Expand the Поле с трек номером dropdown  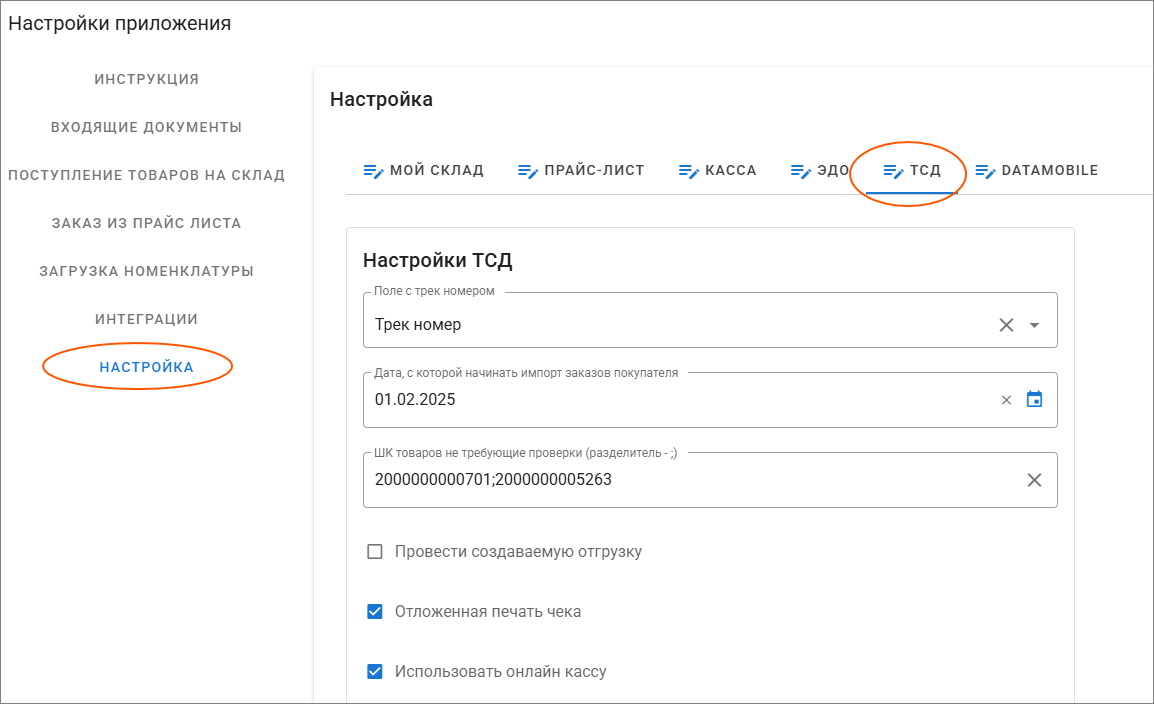point(1035,325)
